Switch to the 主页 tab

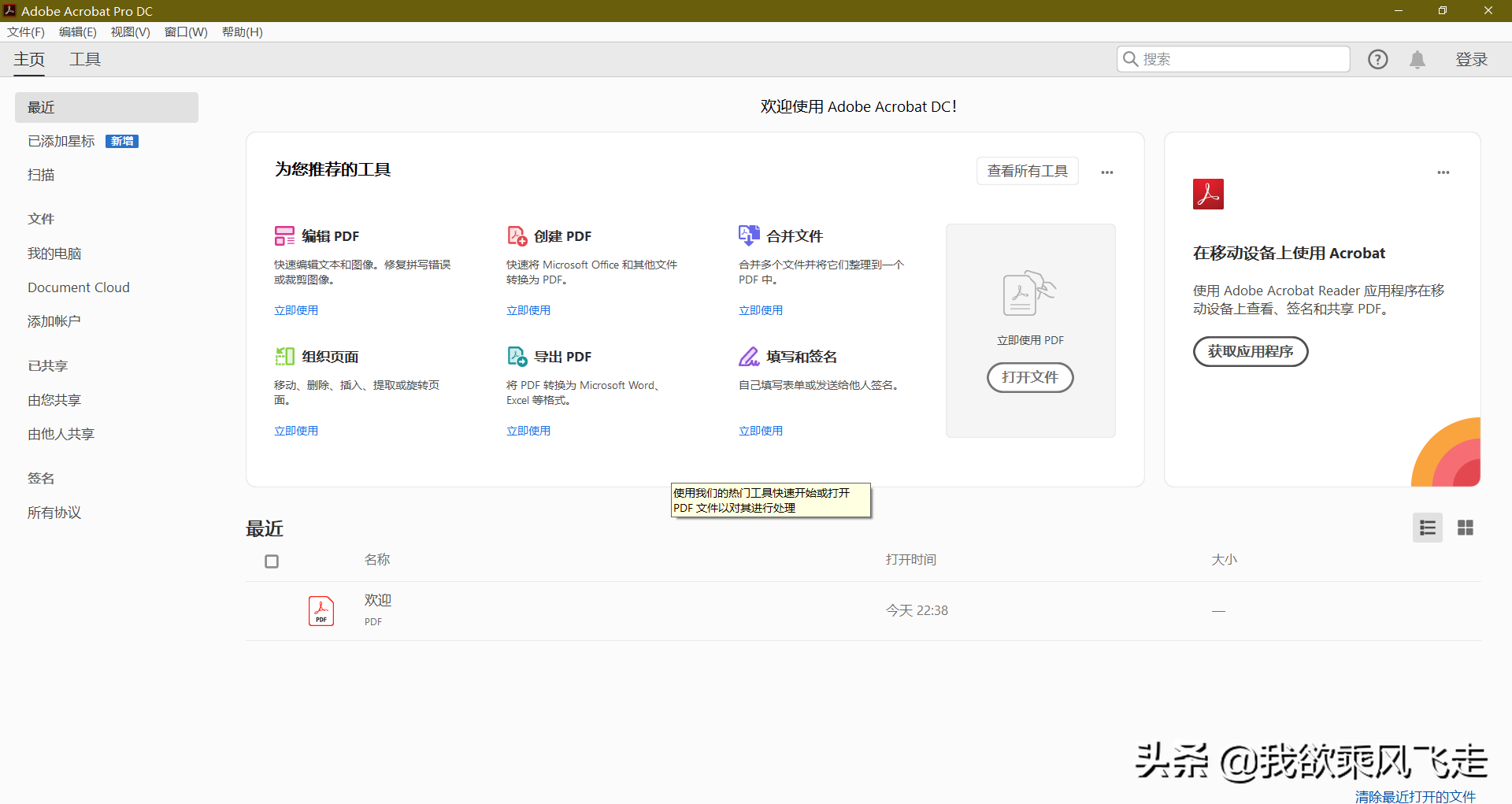point(29,59)
